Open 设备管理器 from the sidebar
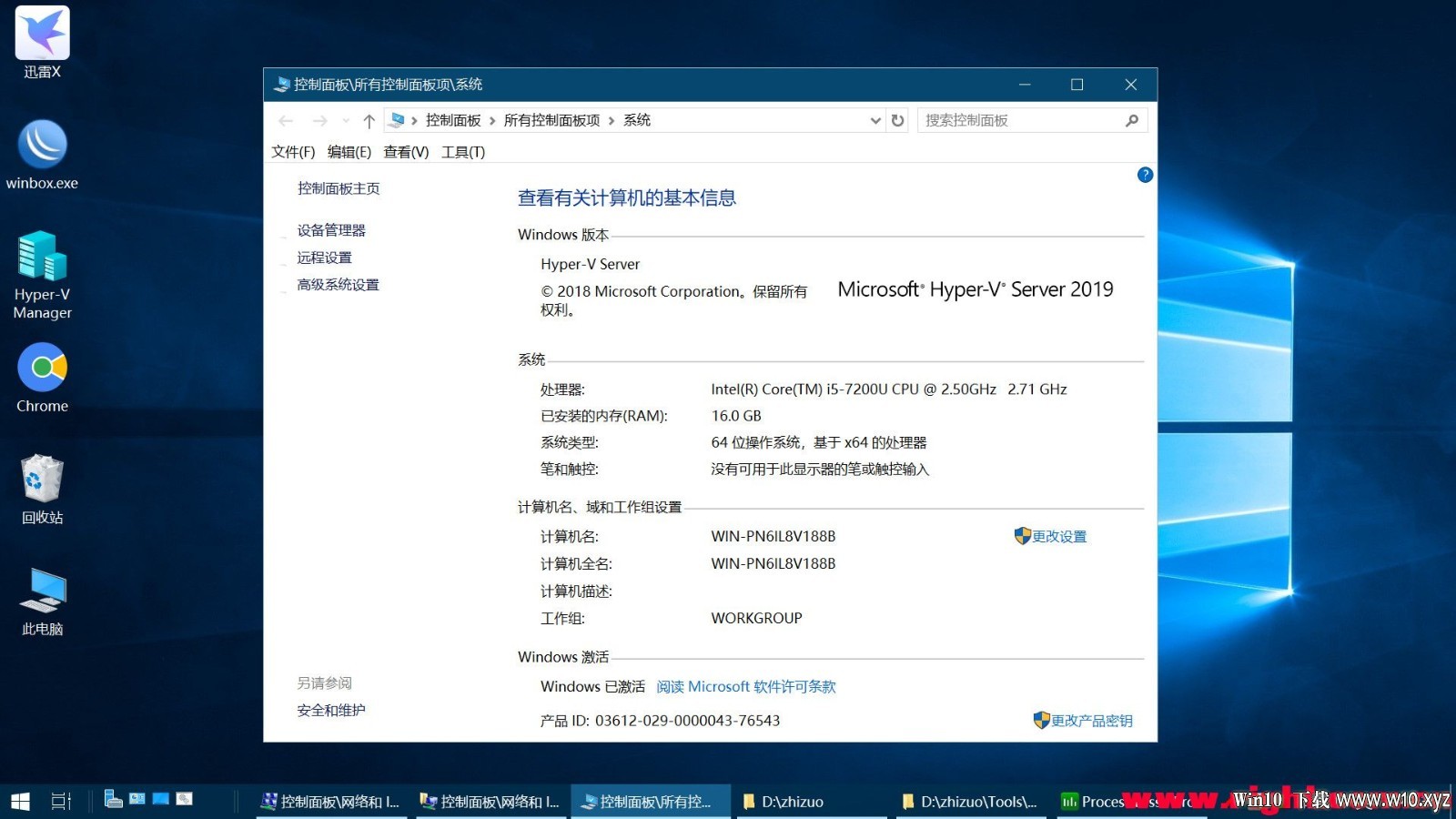 coord(331,230)
